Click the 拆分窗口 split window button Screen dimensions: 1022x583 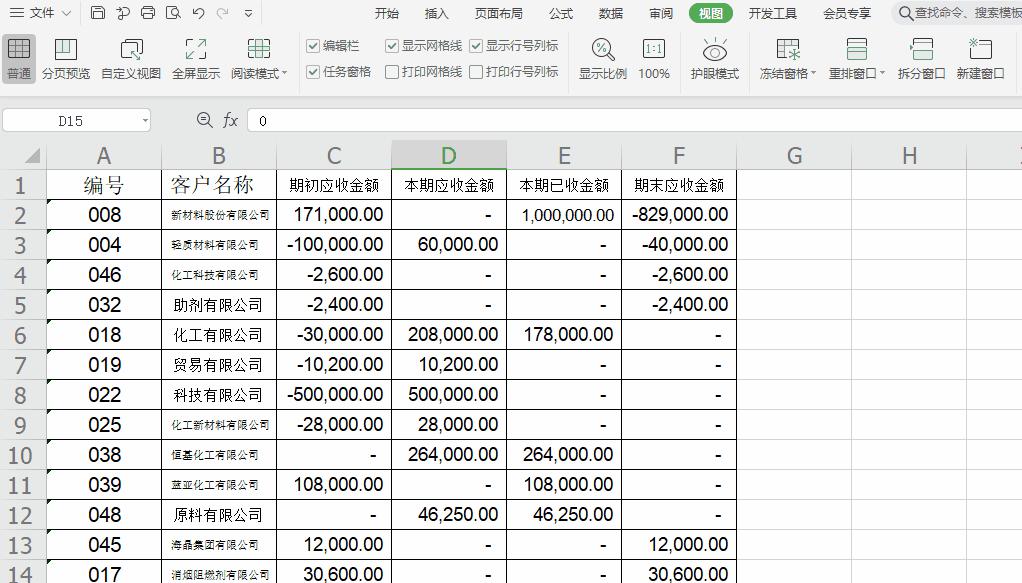(x=919, y=60)
